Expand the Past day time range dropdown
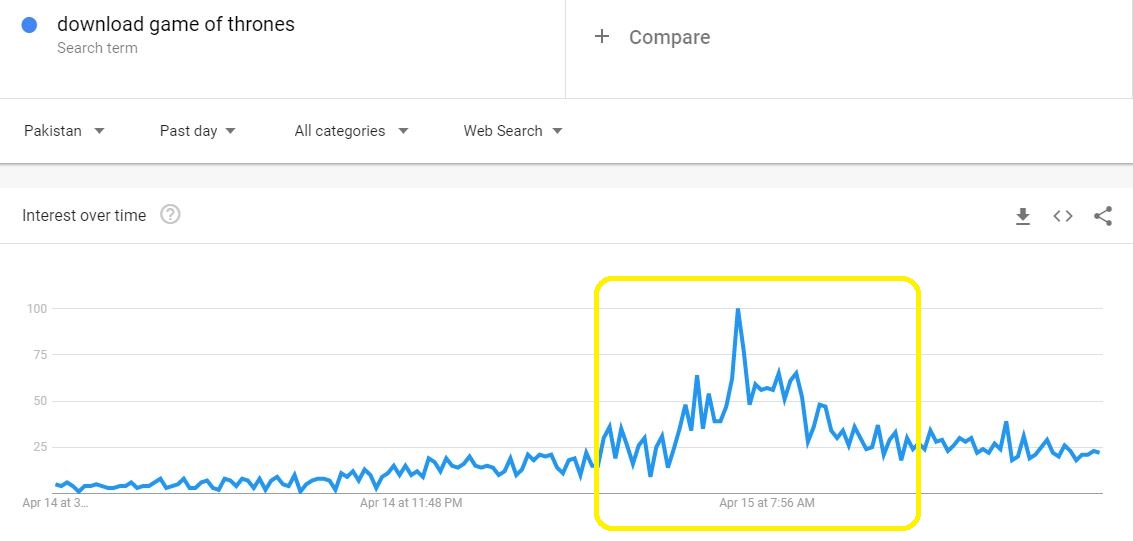Screen dimensions: 1133x541 click(197, 131)
